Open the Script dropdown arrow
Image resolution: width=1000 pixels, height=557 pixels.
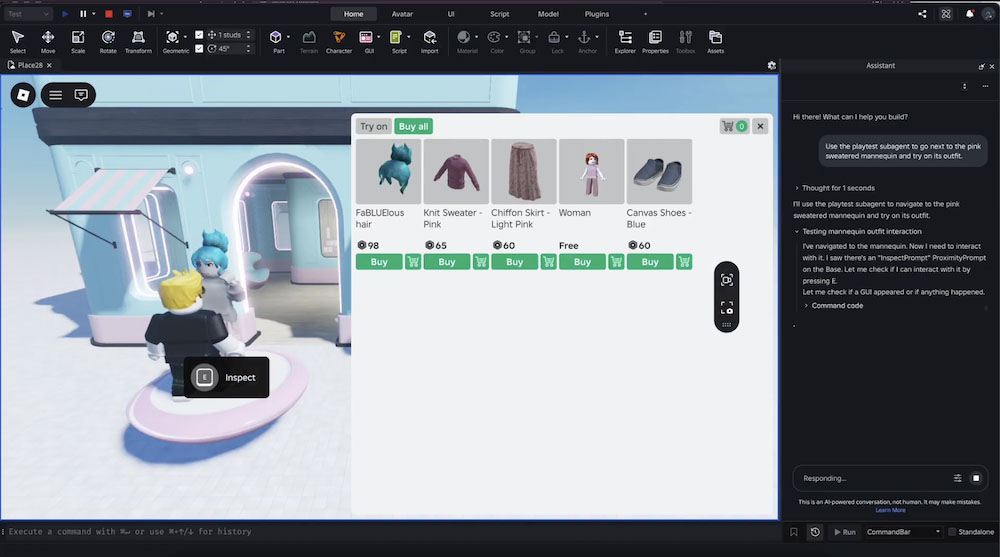pos(409,37)
